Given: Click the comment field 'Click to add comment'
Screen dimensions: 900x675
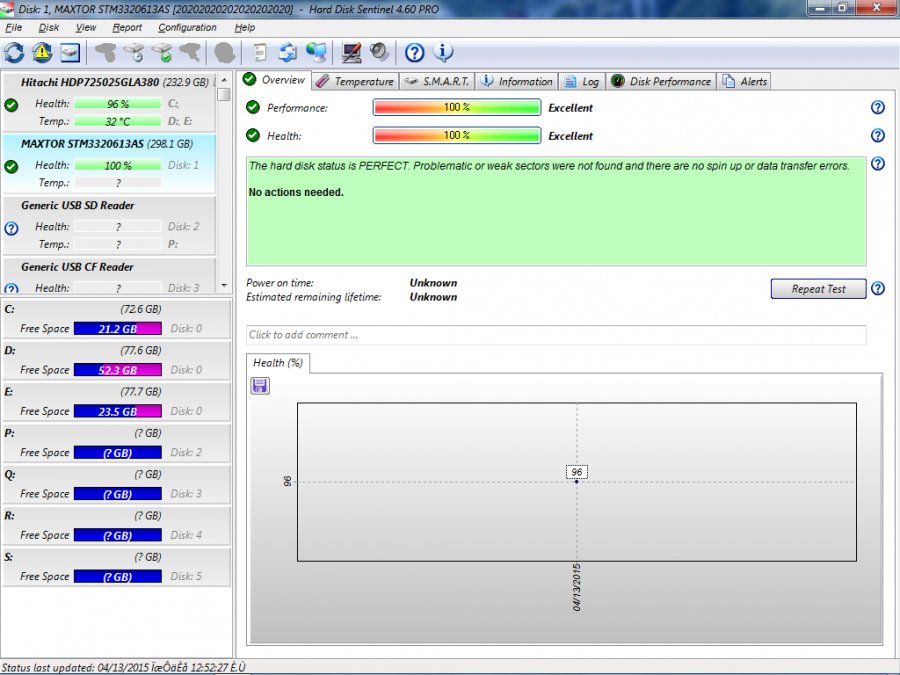Looking at the screenshot, I should (x=556, y=335).
